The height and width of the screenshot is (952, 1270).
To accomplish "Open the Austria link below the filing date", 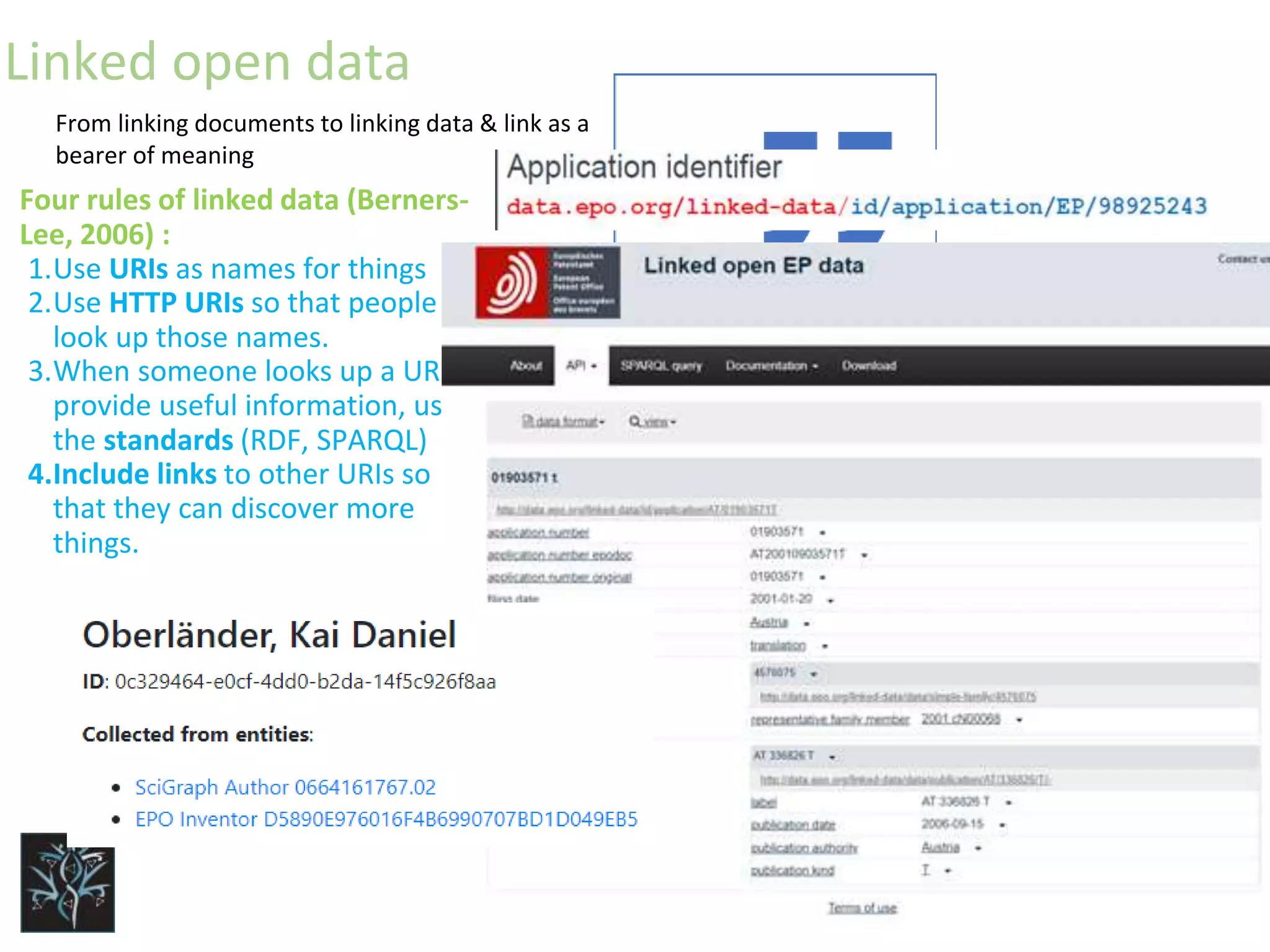I will pos(769,622).
